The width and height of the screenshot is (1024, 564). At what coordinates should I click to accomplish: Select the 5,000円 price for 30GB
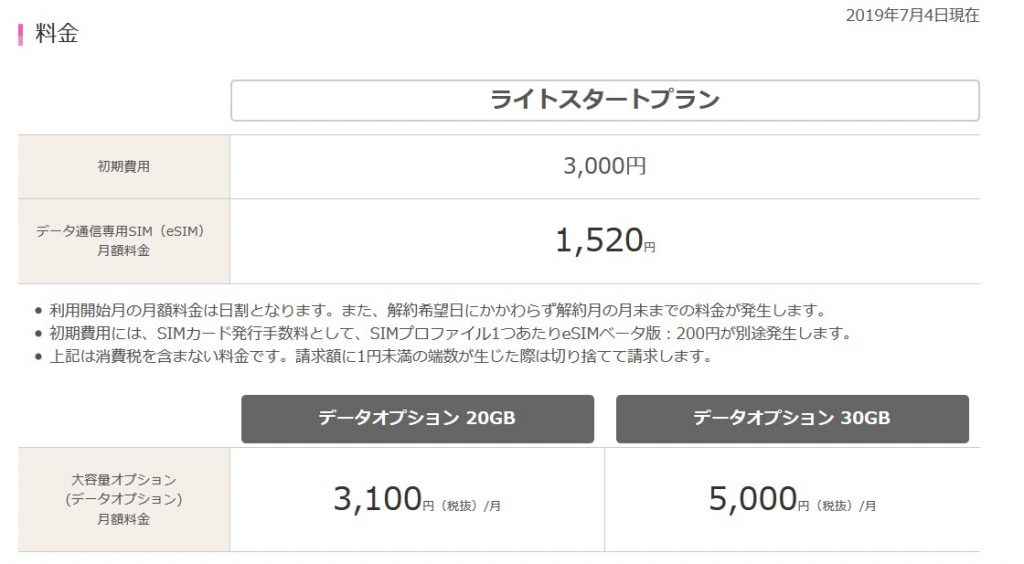click(752, 499)
